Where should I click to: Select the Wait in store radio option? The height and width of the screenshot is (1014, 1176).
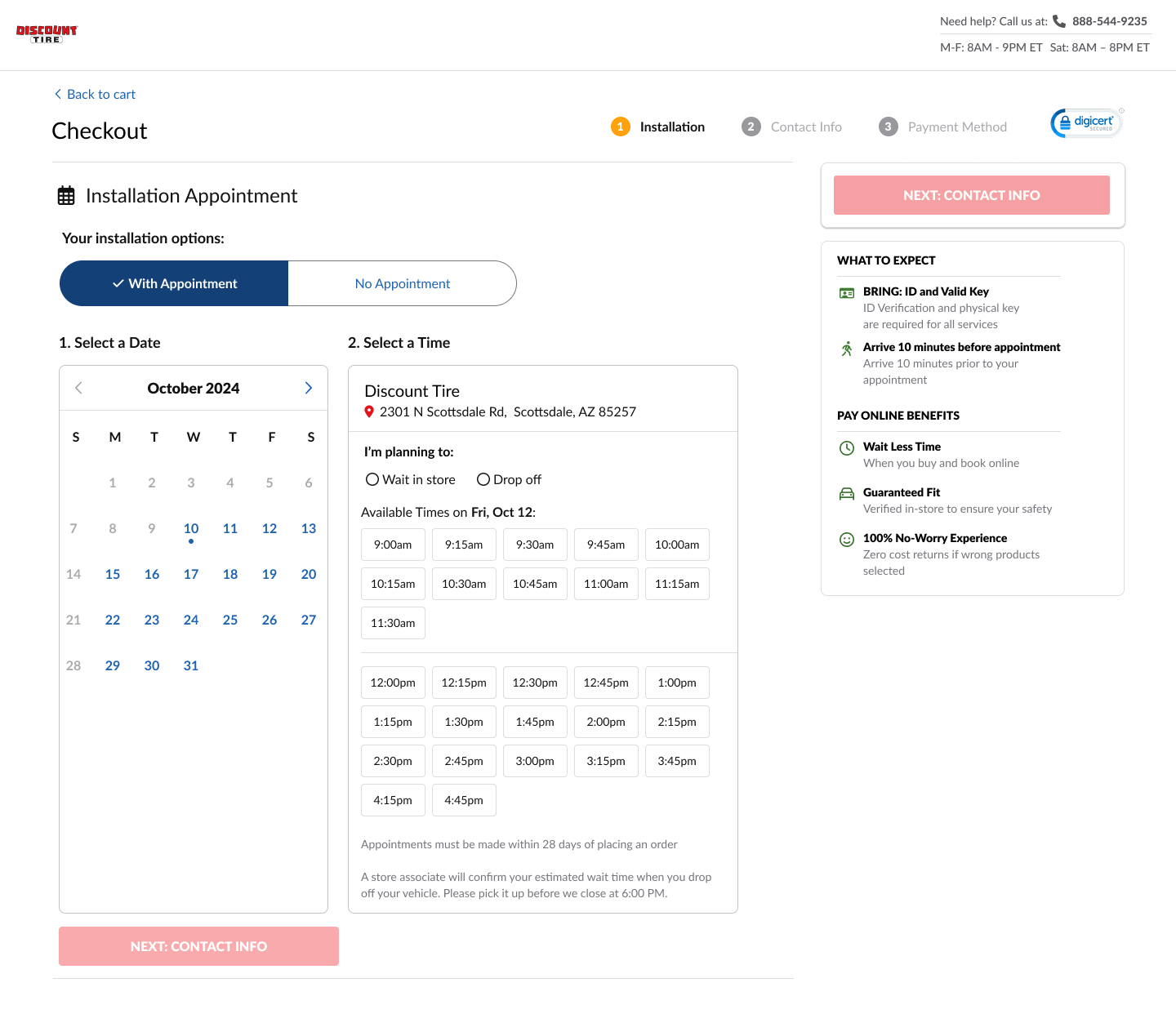coord(372,480)
